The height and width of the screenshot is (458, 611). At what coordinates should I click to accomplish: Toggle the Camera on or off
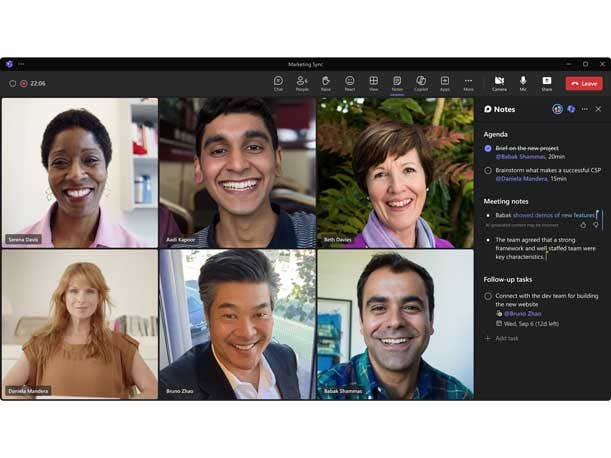coord(499,83)
